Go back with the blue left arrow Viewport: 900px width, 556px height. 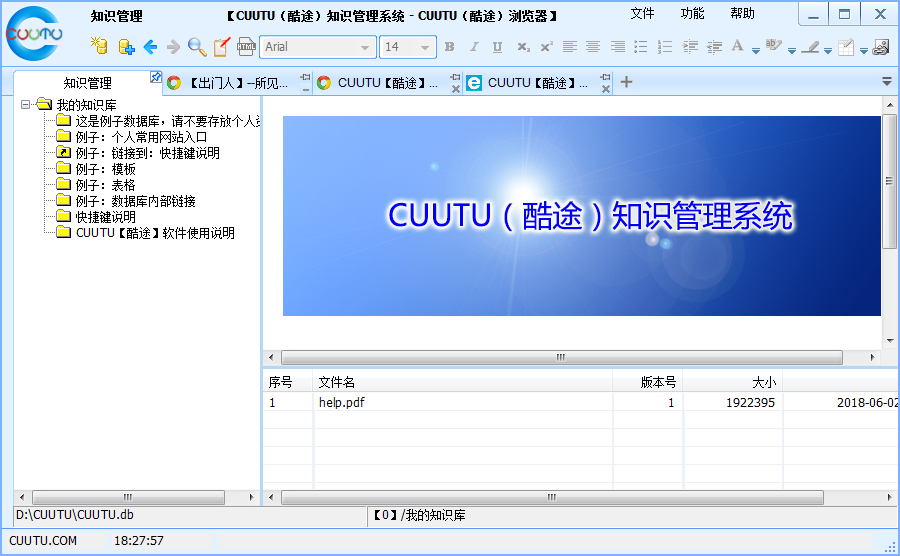click(150, 47)
